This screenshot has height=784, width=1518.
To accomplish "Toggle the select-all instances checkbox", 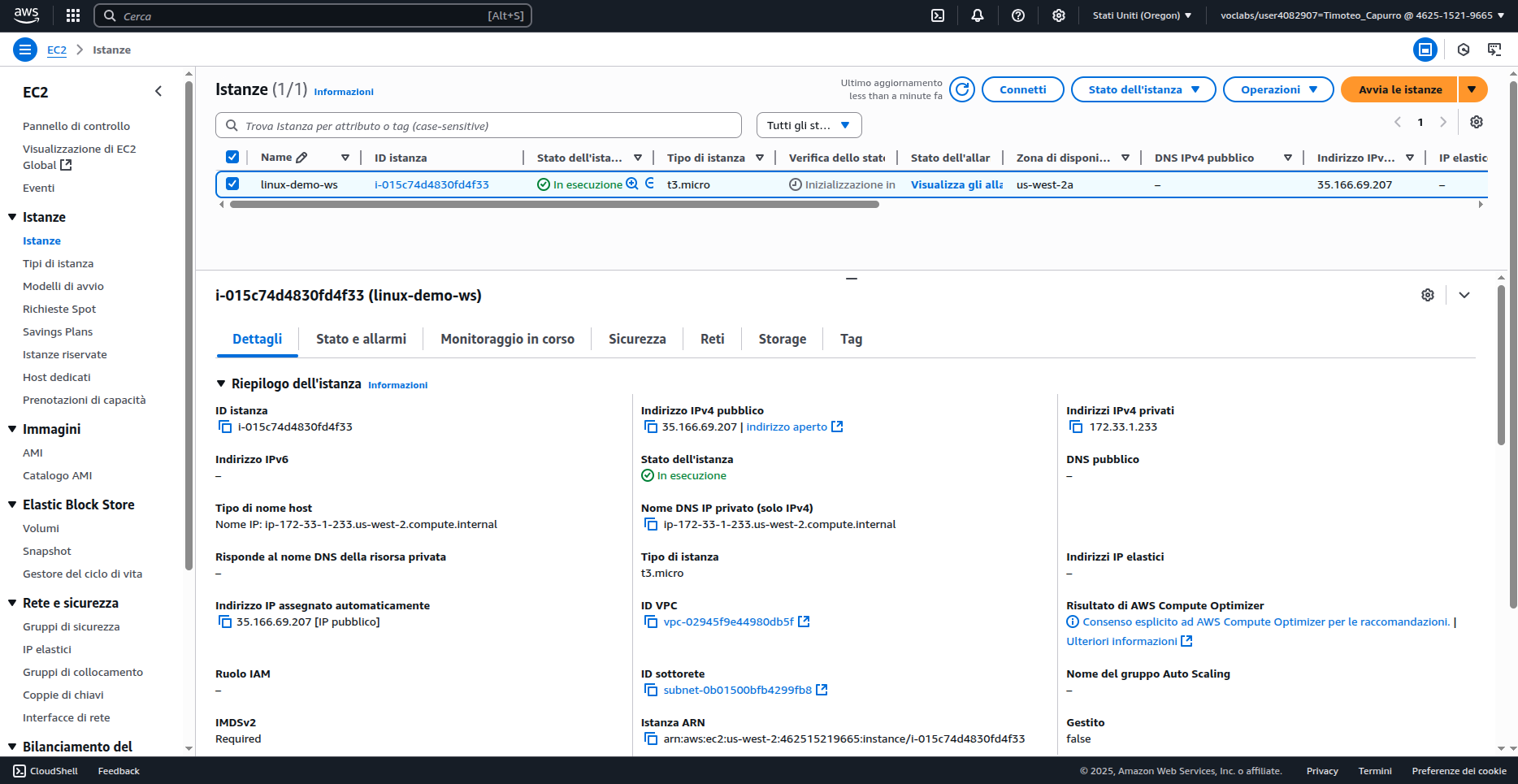I will [232, 157].
